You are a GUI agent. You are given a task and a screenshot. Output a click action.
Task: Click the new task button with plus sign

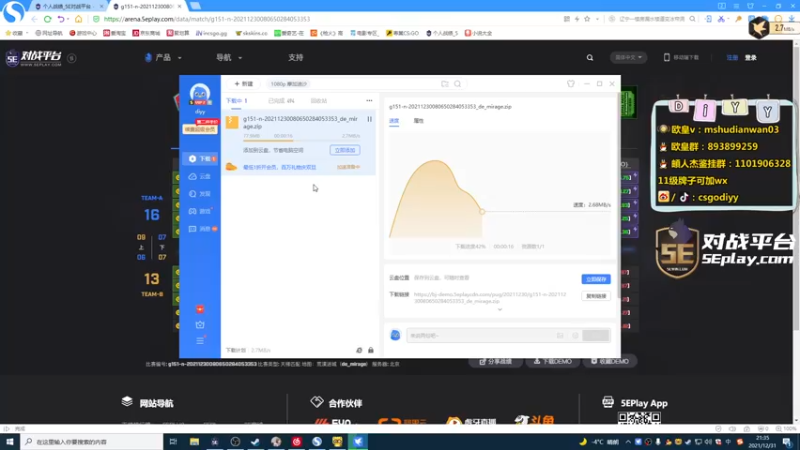(243, 84)
